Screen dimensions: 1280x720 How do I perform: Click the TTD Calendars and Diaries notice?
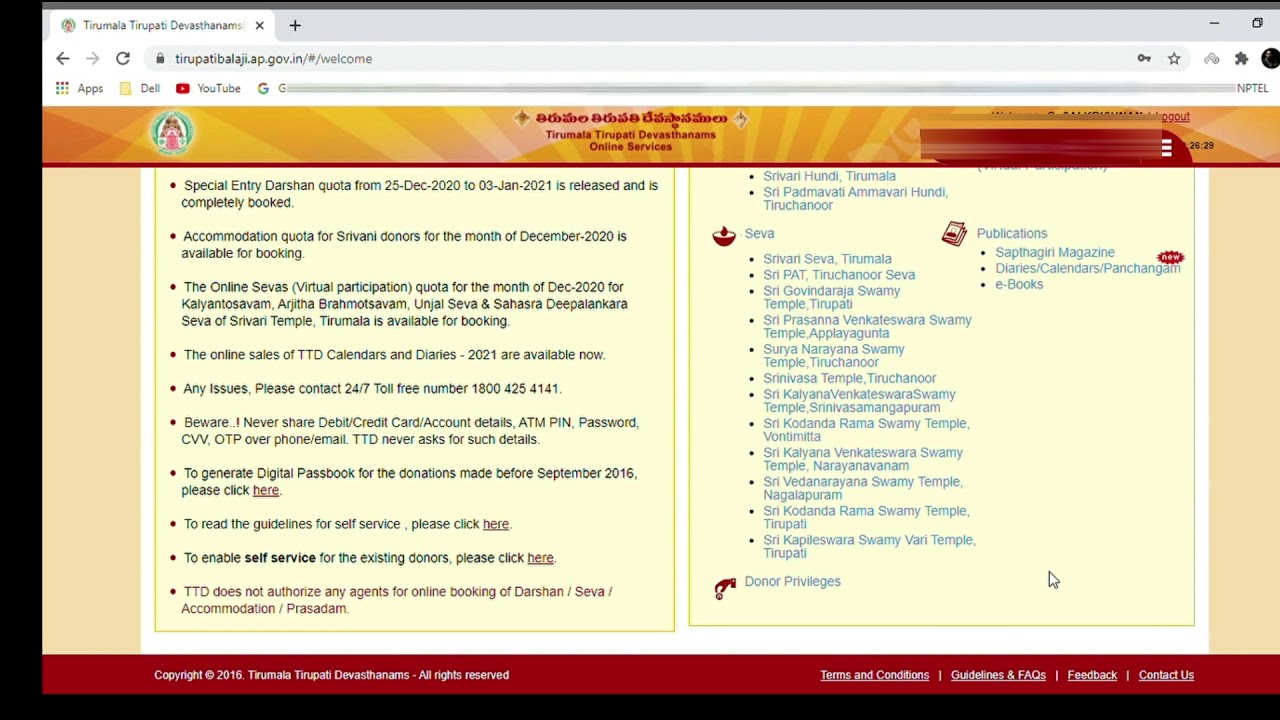(x=394, y=355)
